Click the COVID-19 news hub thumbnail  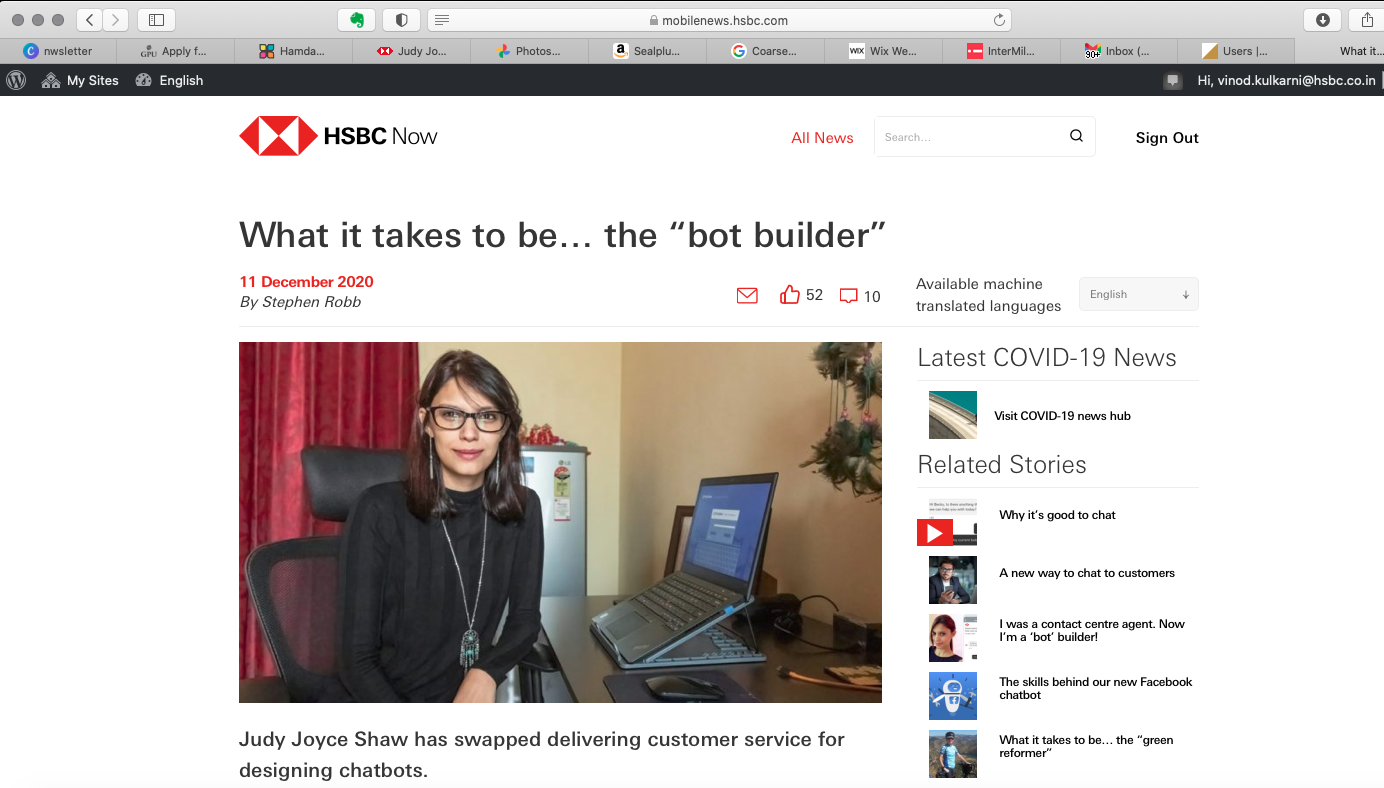tap(953, 415)
